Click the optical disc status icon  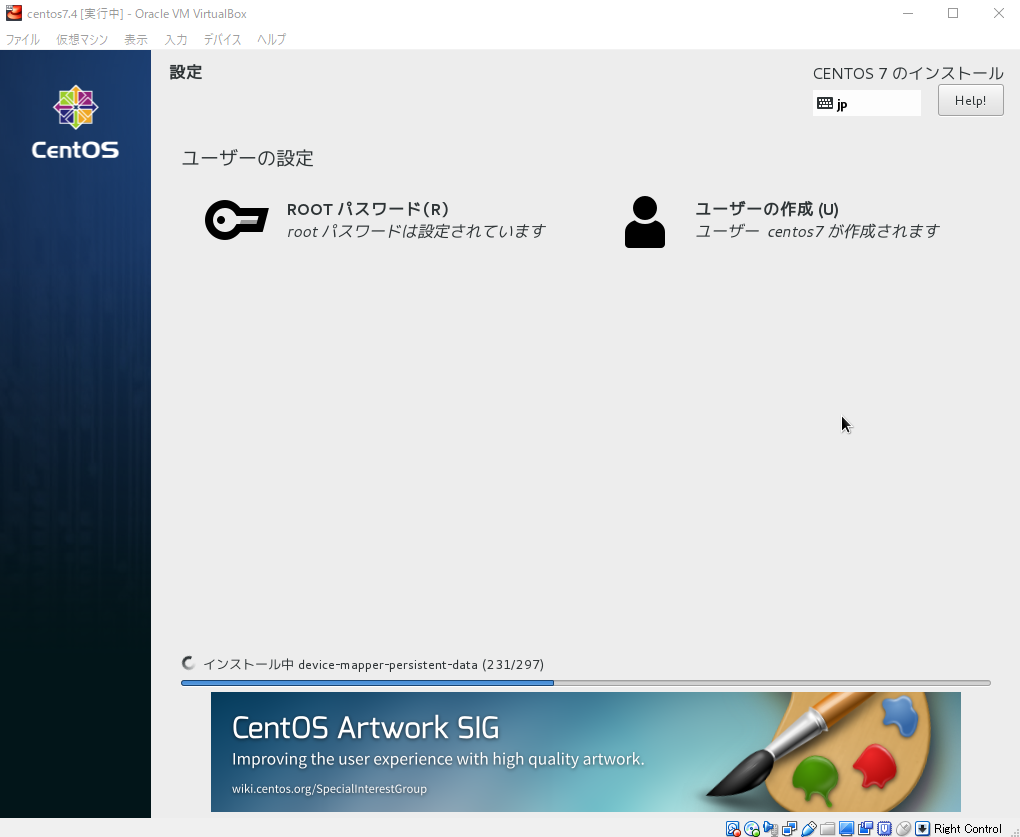click(x=752, y=828)
